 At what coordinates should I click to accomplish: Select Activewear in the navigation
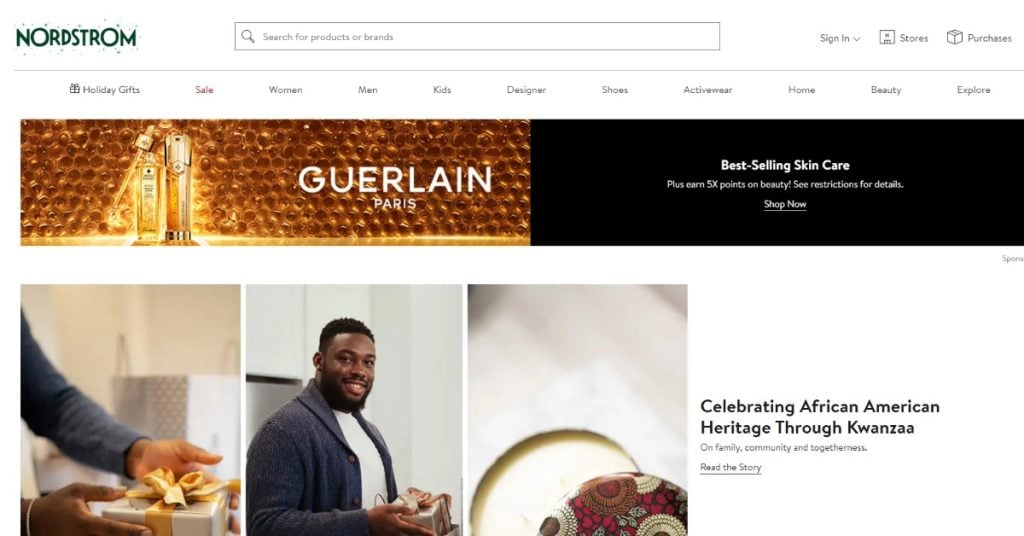pyautogui.click(x=708, y=89)
